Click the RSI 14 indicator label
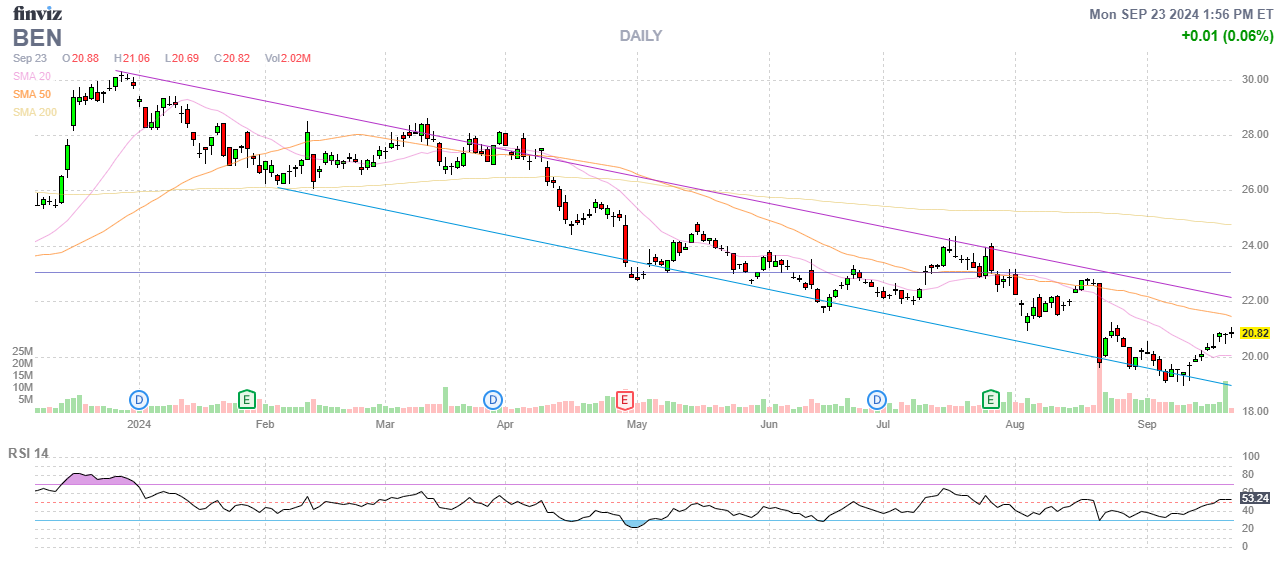 pyautogui.click(x=29, y=453)
